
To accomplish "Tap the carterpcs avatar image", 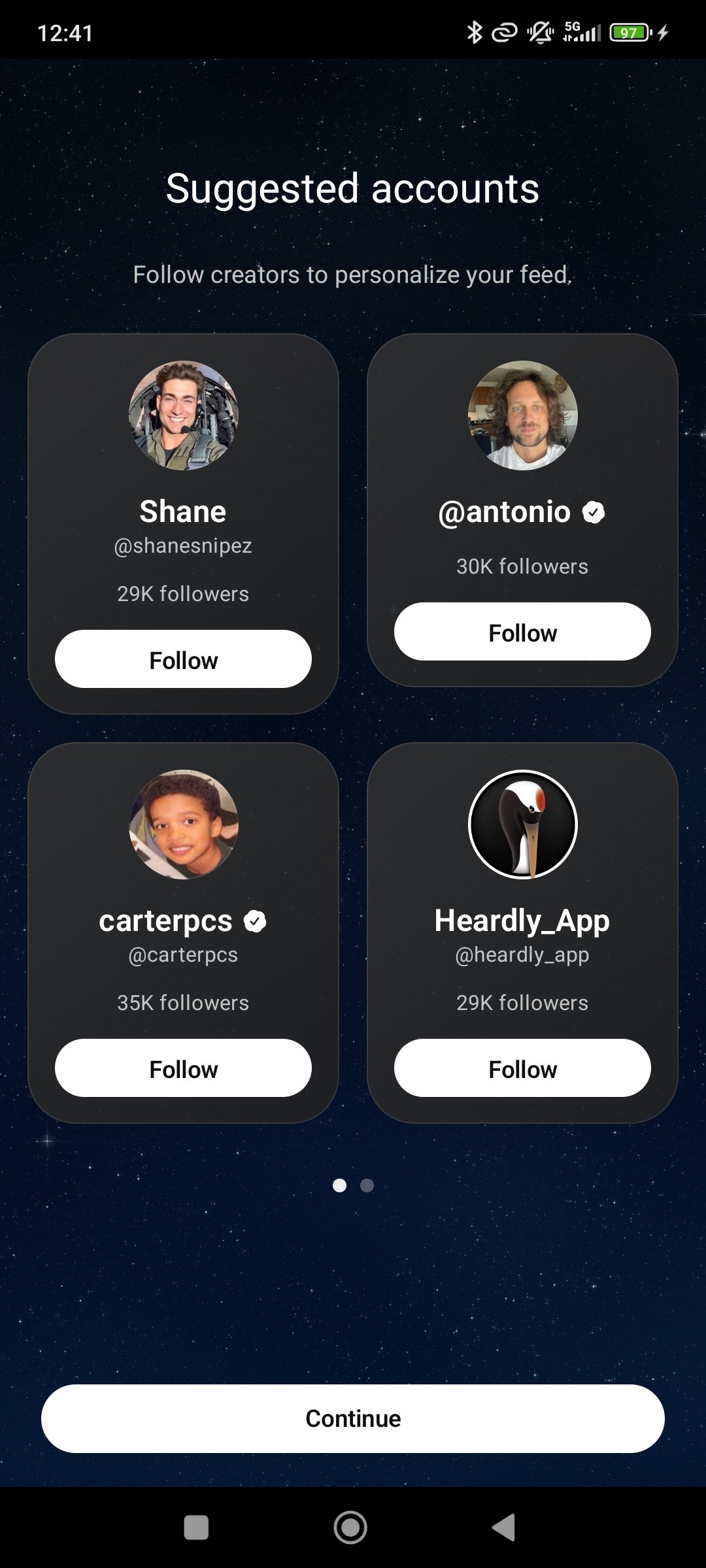I will [183, 825].
